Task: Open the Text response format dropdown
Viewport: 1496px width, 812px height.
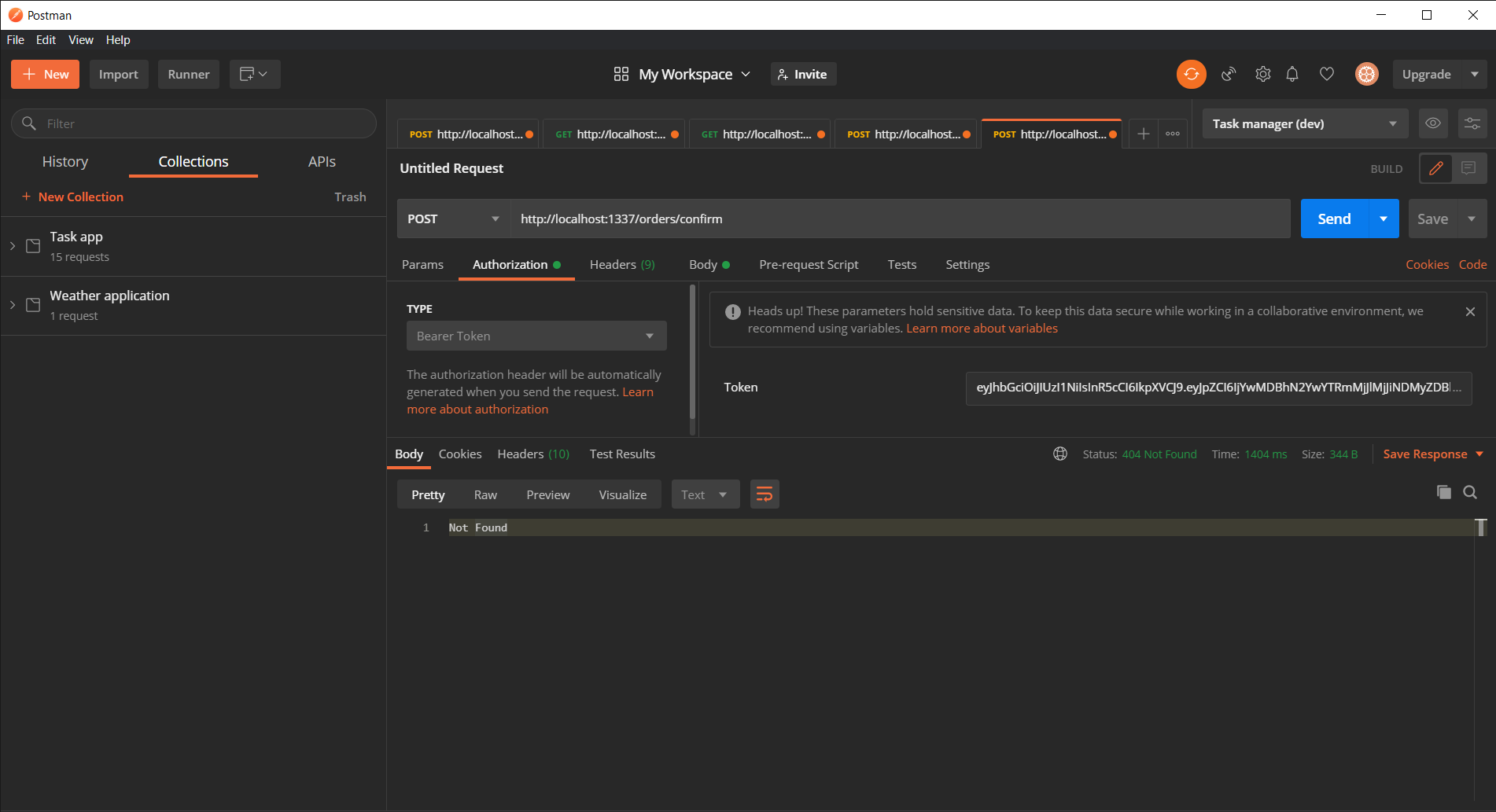Action: click(704, 494)
